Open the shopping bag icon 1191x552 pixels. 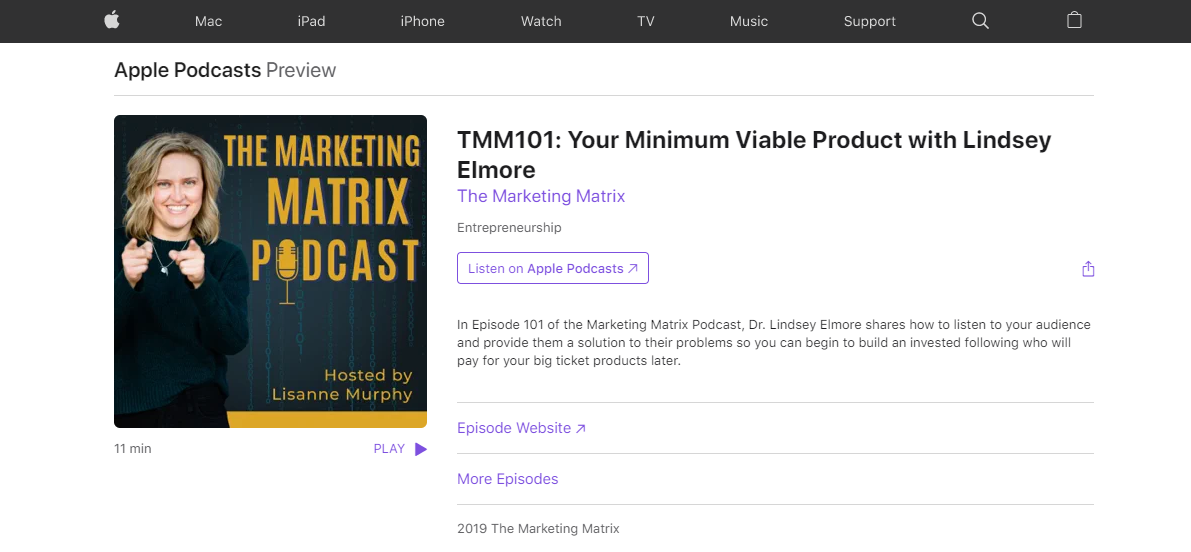coord(1074,21)
